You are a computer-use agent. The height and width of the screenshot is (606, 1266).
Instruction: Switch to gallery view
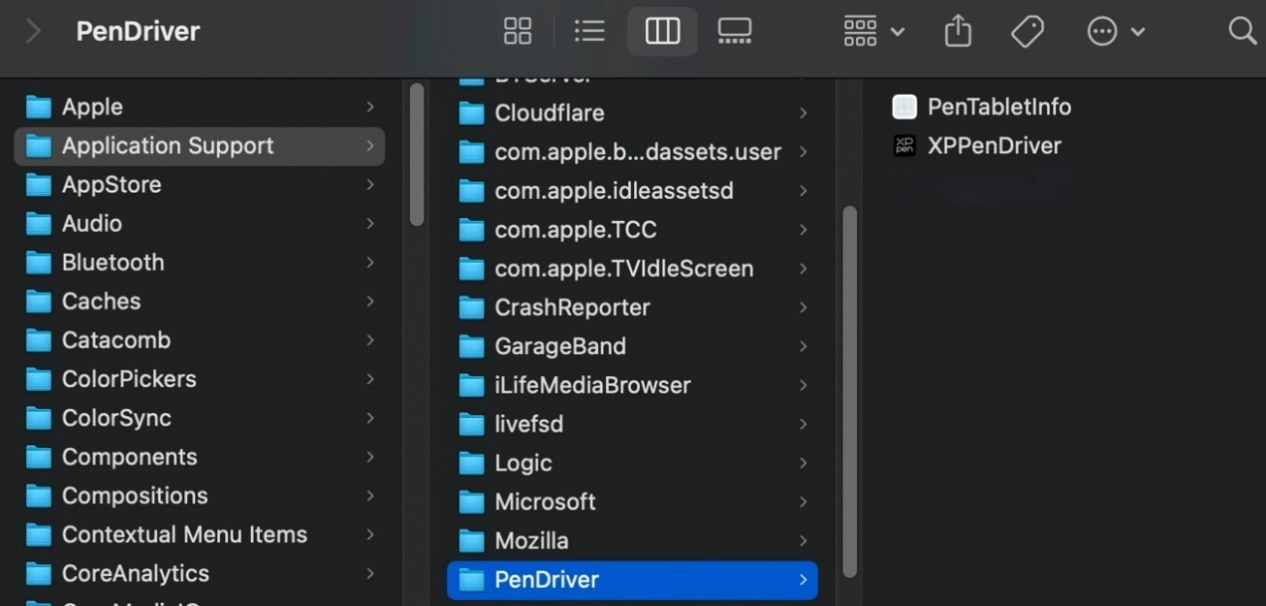coord(734,32)
